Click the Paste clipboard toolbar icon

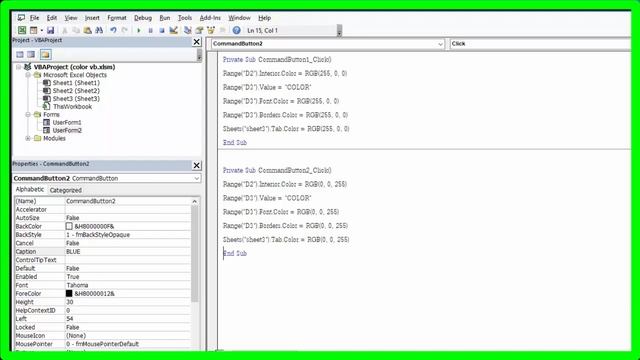[87, 30]
